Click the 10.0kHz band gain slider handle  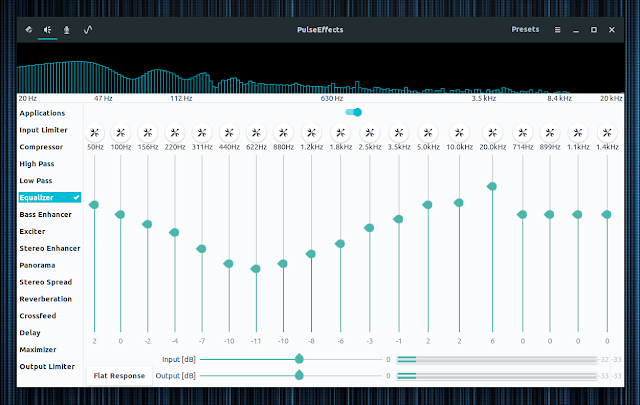click(x=458, y=203)
